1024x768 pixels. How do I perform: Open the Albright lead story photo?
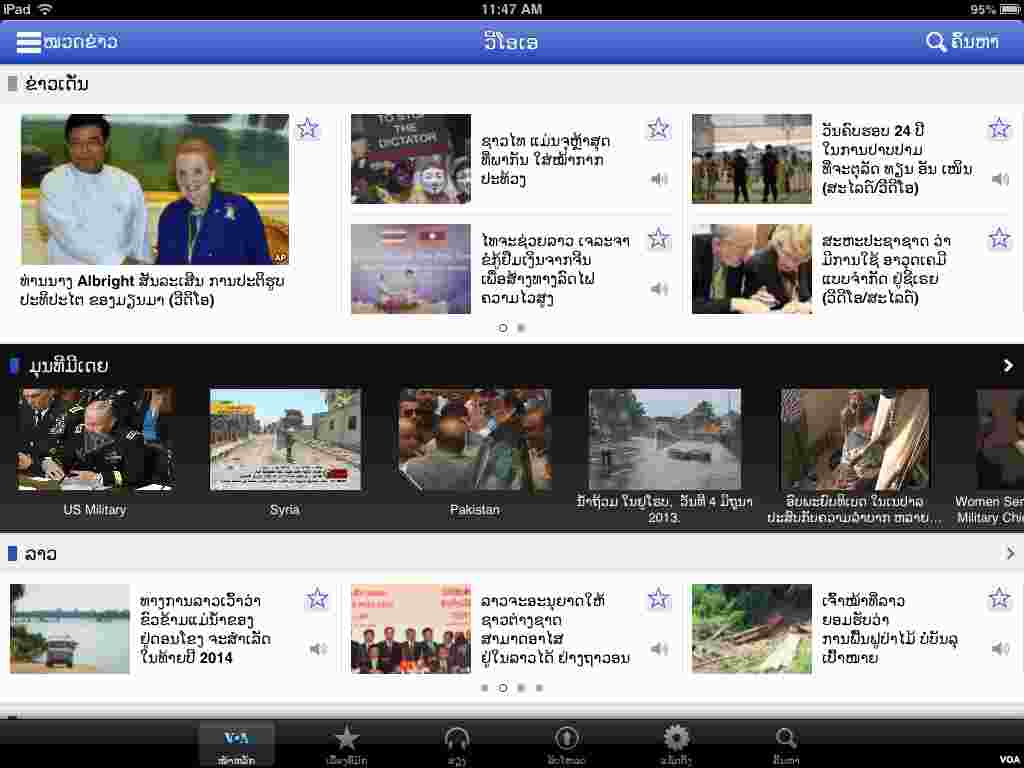[x=155, y=189]
